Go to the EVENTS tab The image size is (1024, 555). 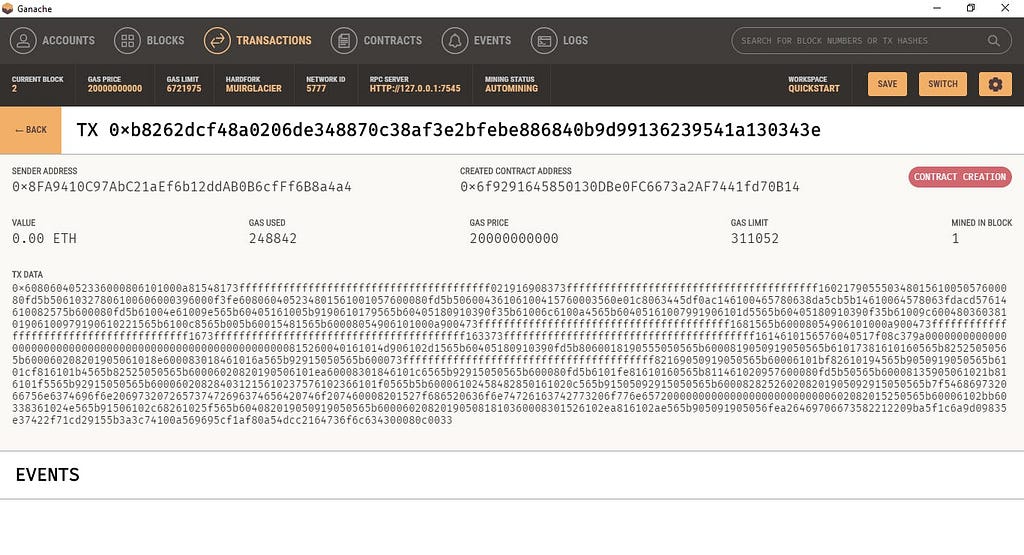492,40
